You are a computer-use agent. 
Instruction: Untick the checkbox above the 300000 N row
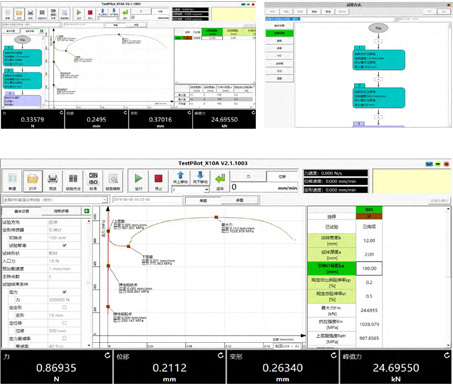(64, 292)
